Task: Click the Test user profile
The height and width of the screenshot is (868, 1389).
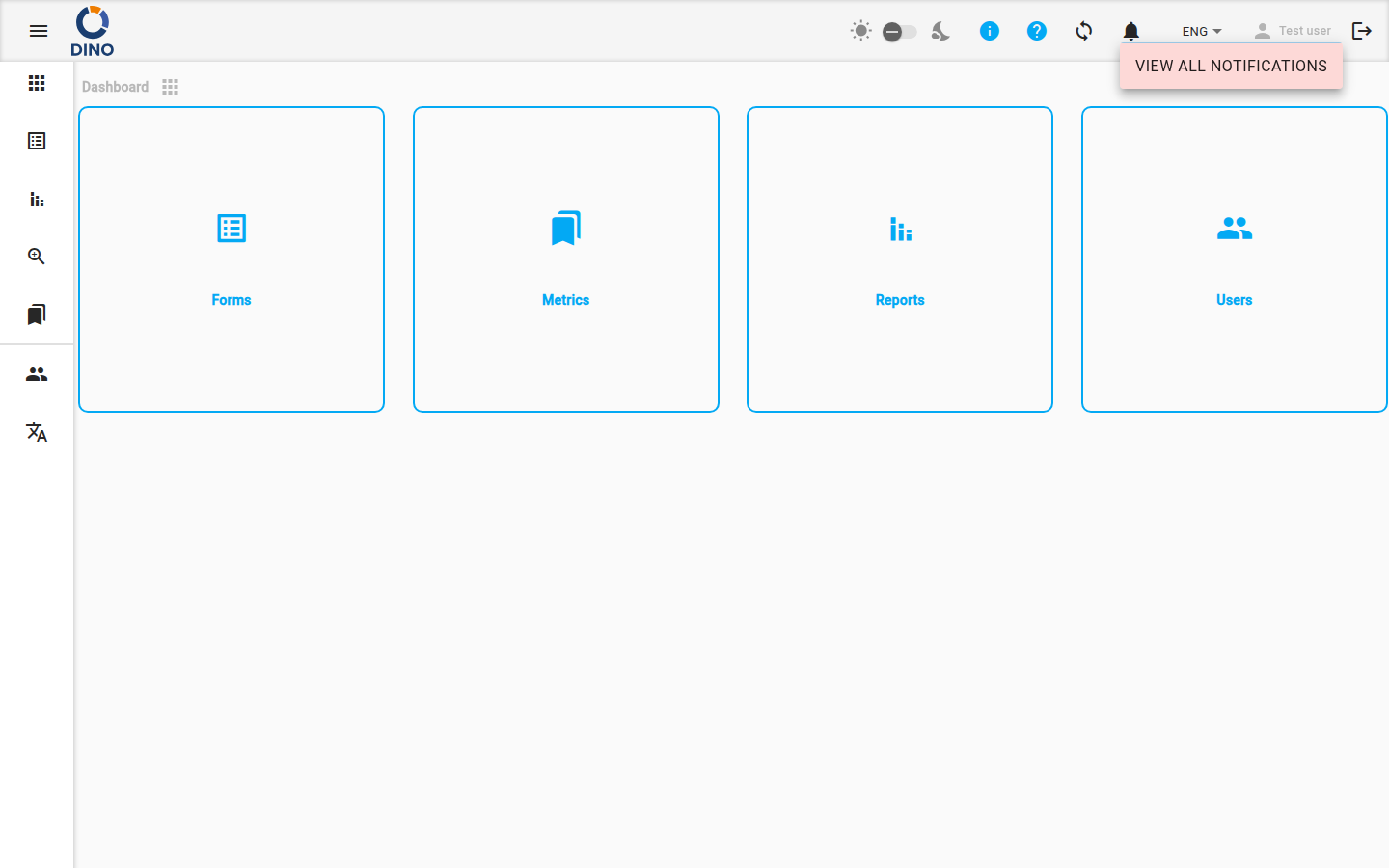Action: point(1293,31)
